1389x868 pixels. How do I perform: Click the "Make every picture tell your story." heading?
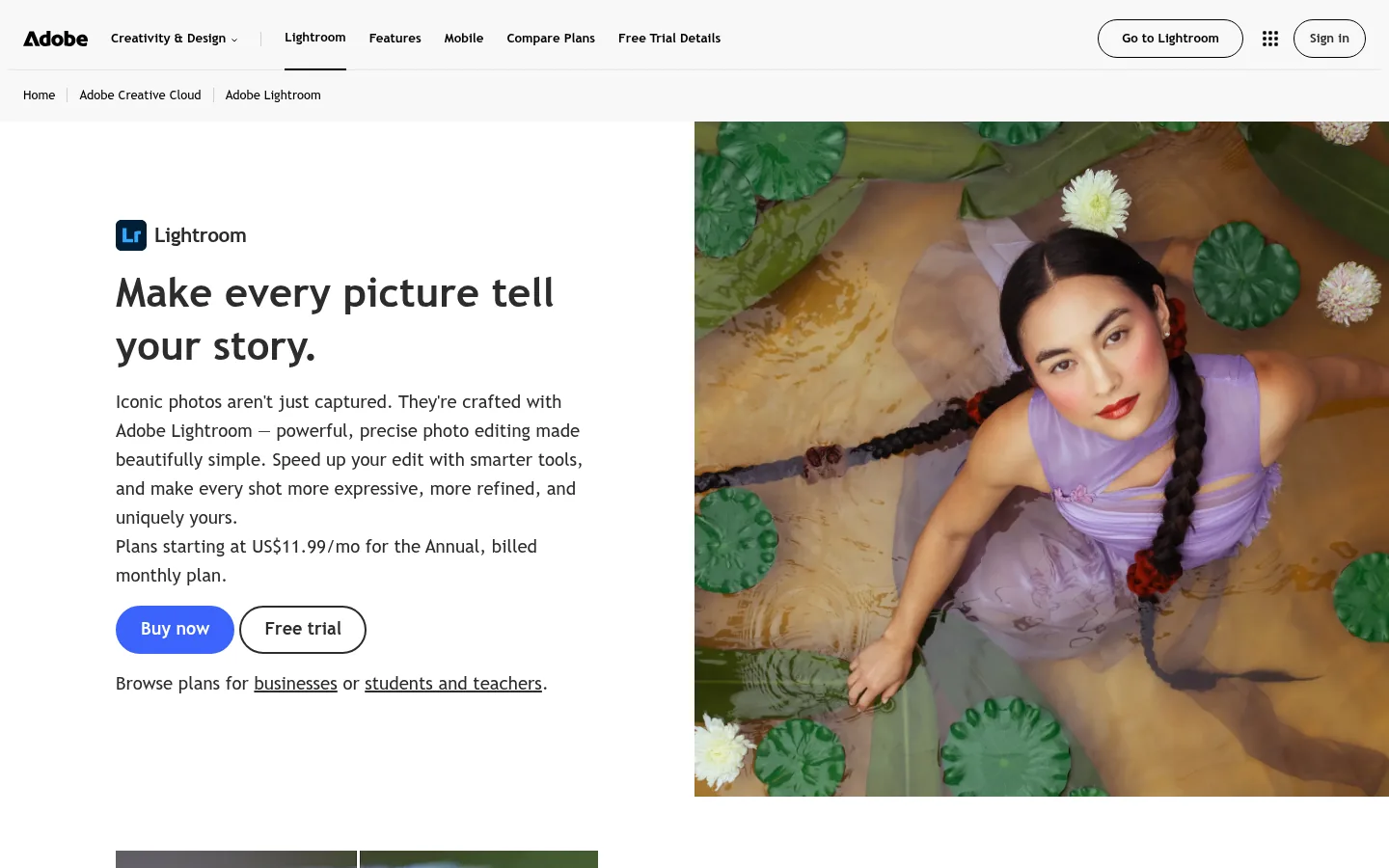[x=335, y=319]
